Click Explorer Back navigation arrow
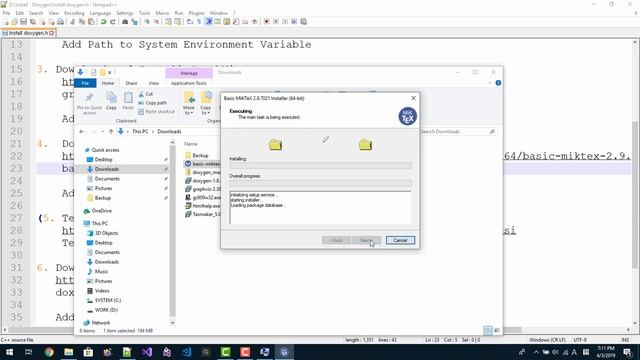The height and width of the screenshot is (360, 640). point(82,131)
